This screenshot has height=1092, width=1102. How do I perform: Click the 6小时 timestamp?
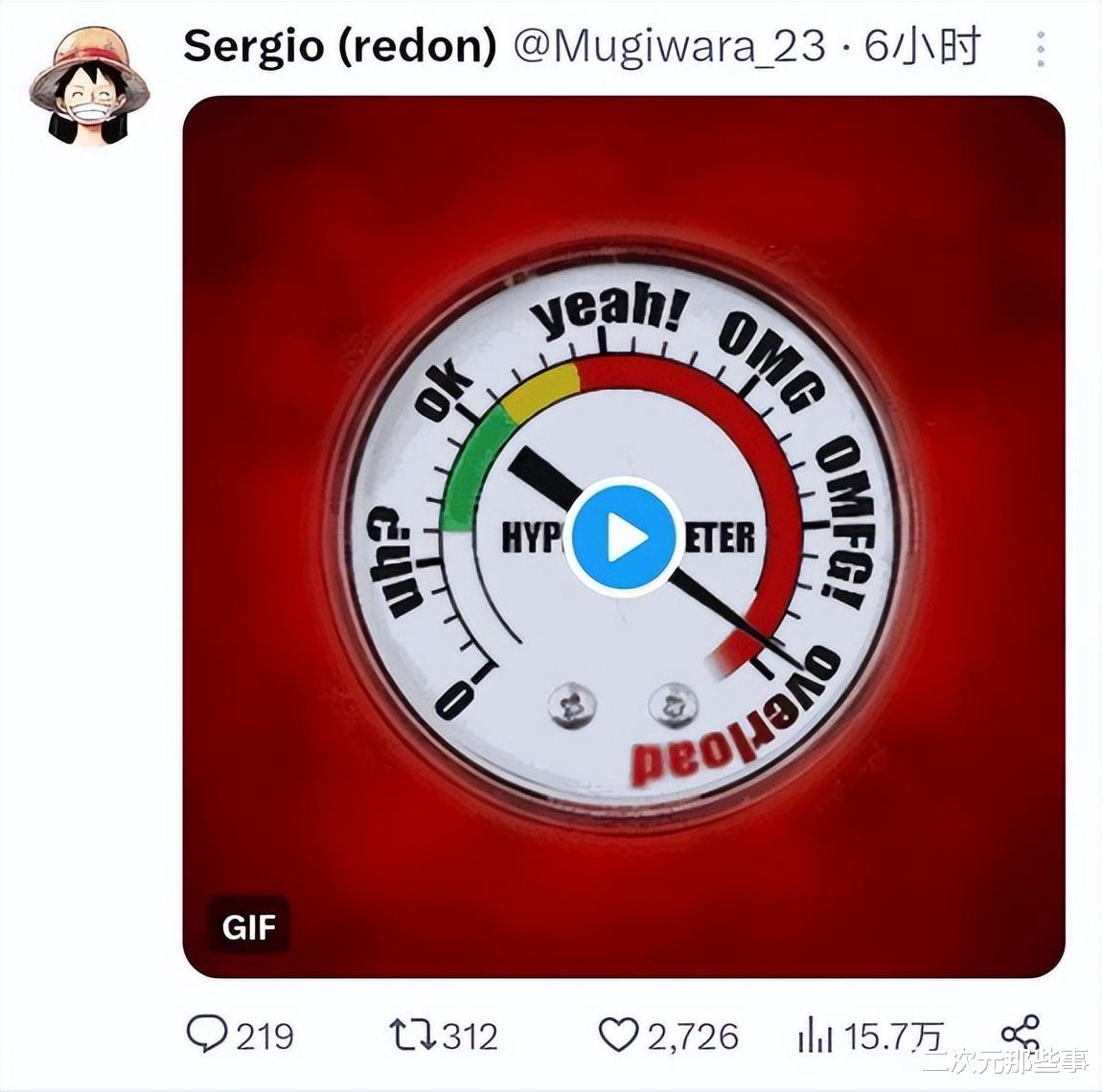coord(922,47)
